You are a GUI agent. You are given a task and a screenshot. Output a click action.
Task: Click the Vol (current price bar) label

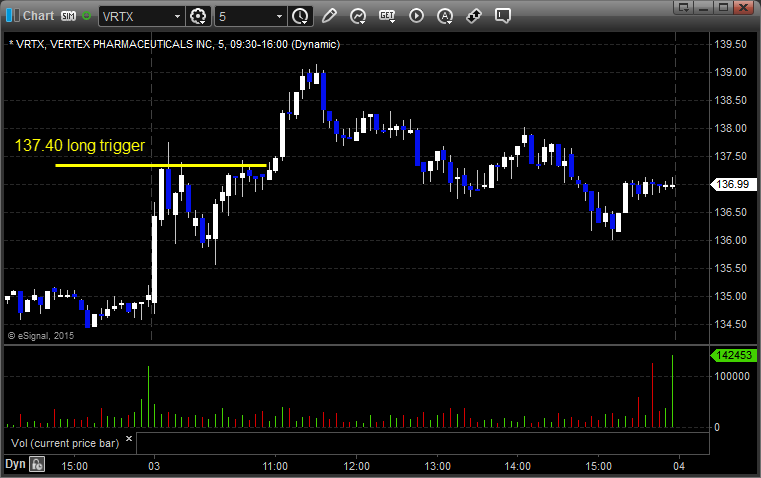click(x=65, y=443)
